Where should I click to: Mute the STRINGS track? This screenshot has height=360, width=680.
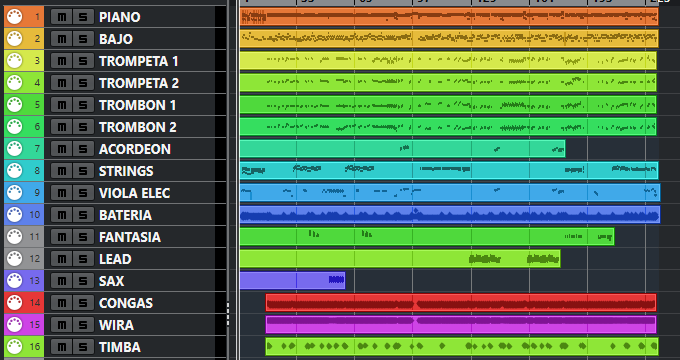[x=62, y=171]
